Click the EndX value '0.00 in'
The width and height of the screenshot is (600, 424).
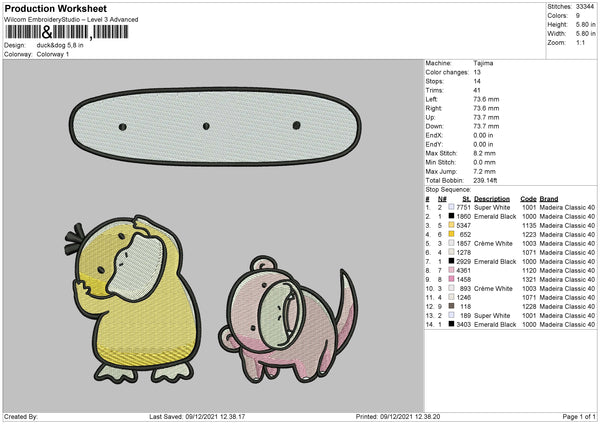[x=483, y=135]
